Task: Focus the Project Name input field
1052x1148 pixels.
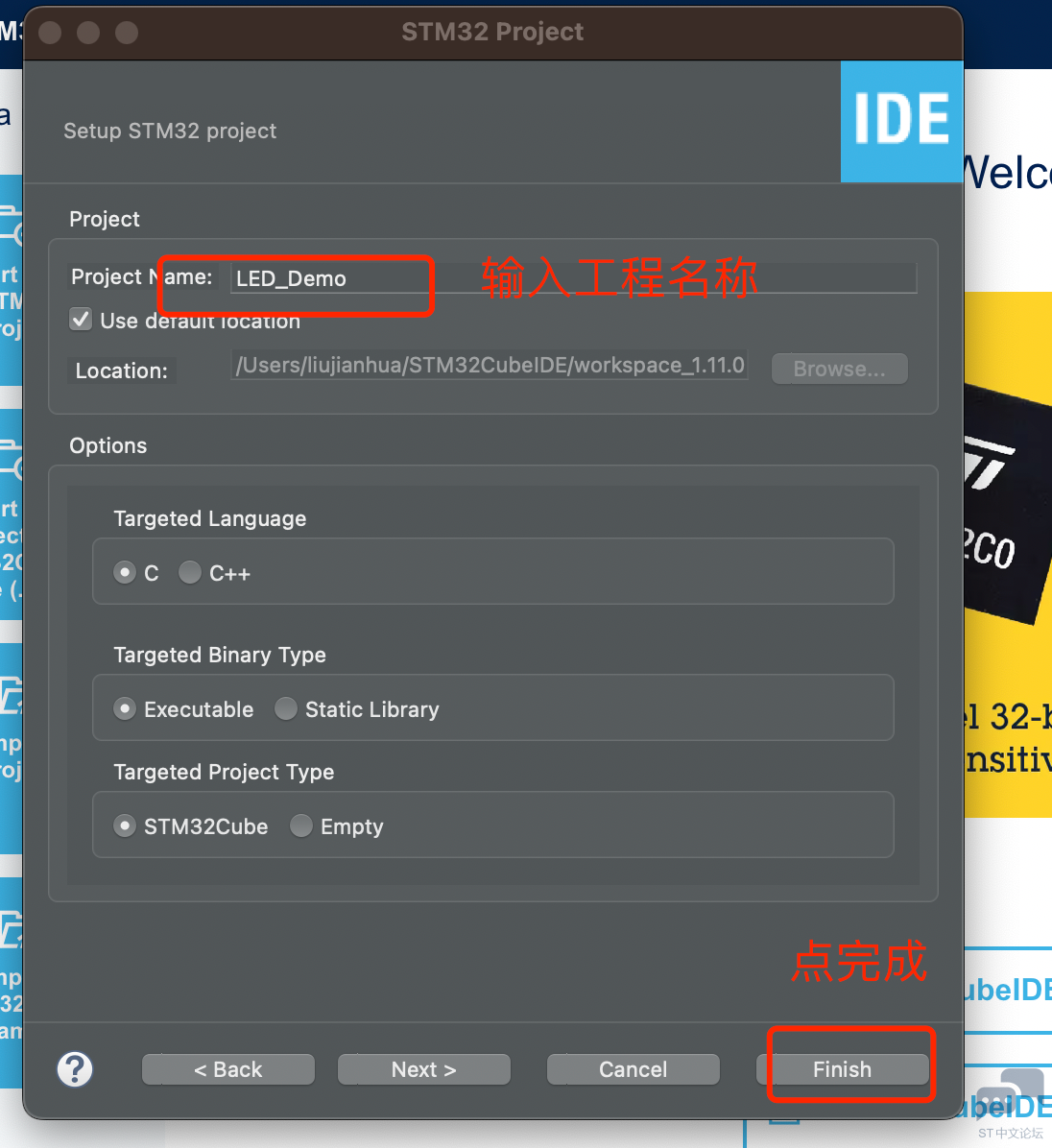Action: tap(573, 278)
